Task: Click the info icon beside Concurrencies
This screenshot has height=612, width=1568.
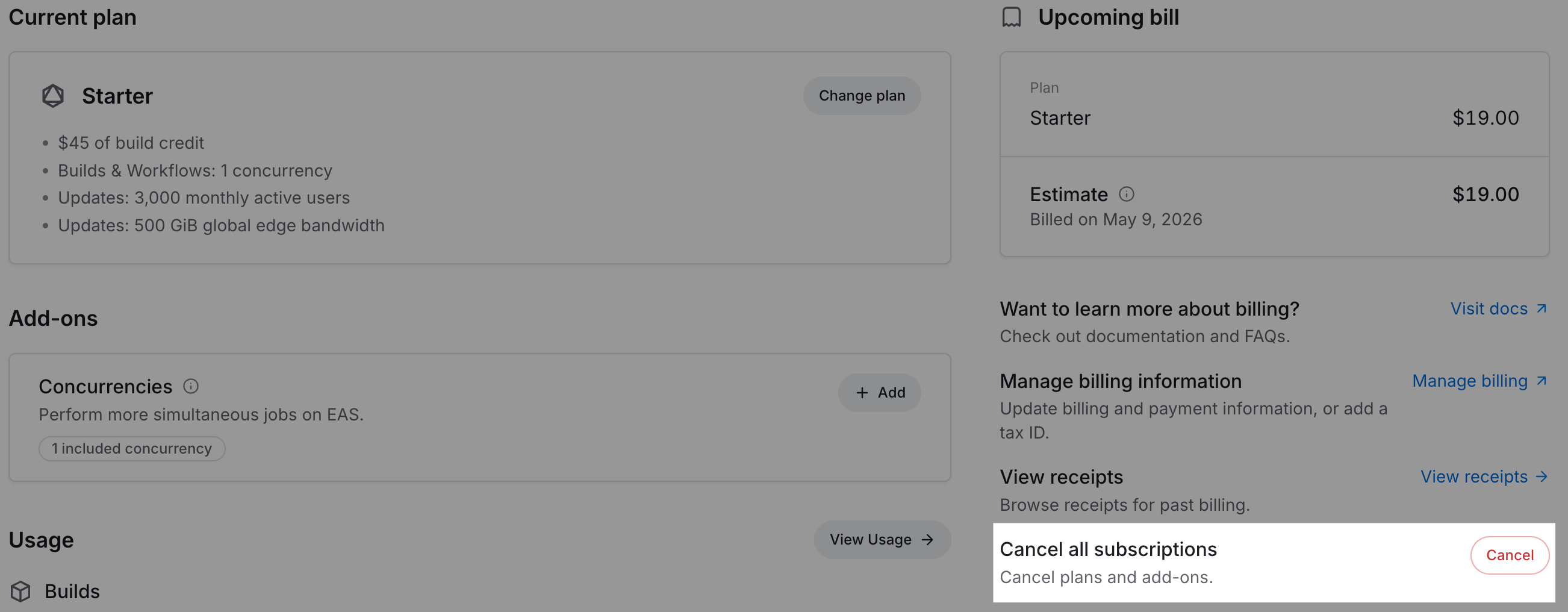Action: [191, 386]
